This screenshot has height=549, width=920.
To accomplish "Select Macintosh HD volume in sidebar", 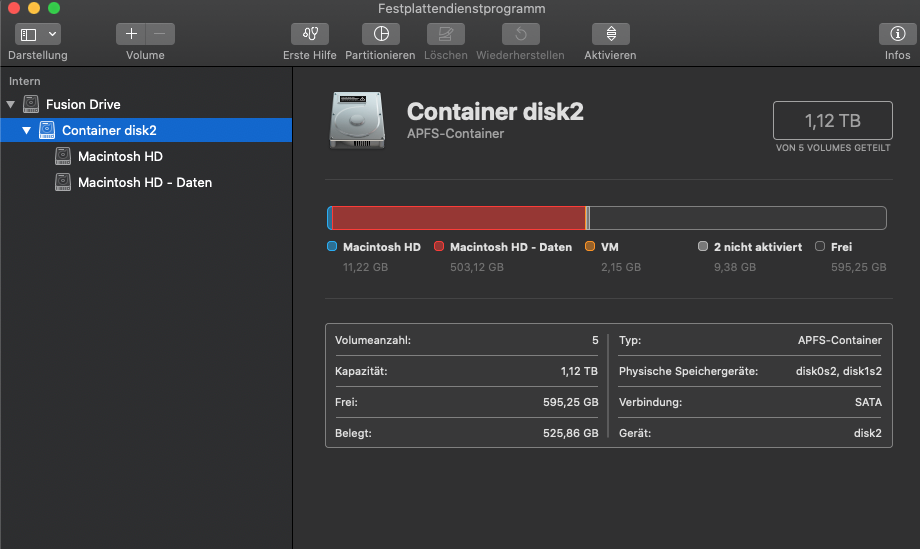I will pyautogui.click(x=120, y=156).
